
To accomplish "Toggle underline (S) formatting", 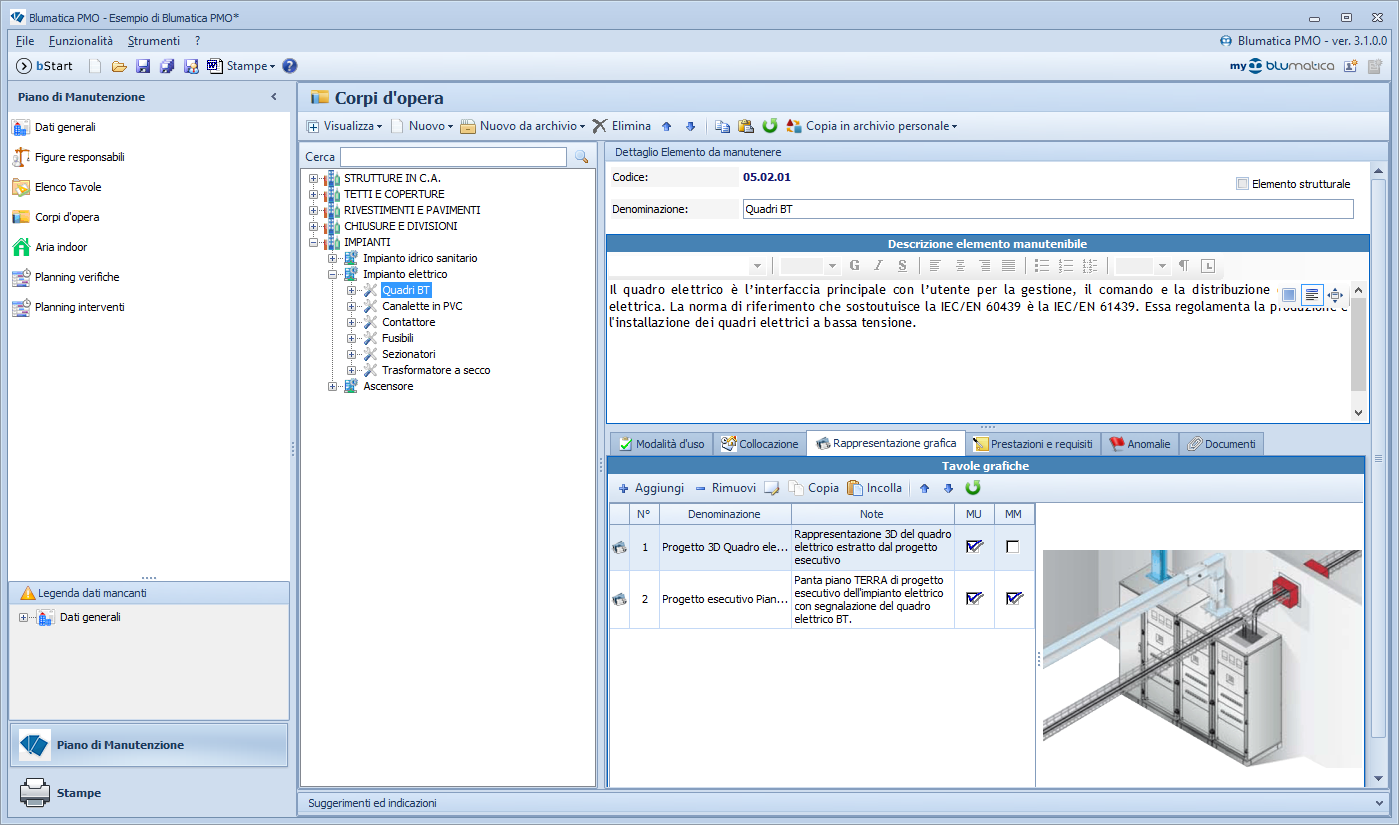I will [902, 266].
